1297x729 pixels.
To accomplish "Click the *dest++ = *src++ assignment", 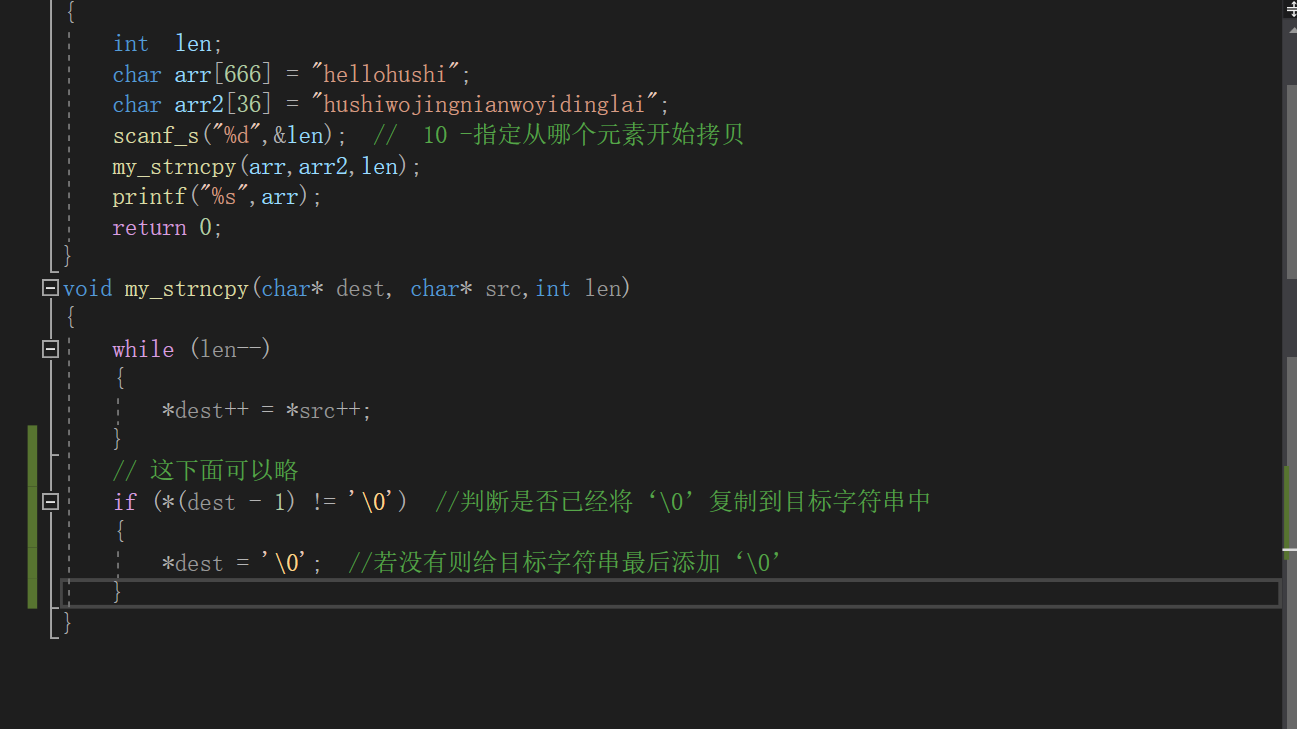I will coord(266,410).
